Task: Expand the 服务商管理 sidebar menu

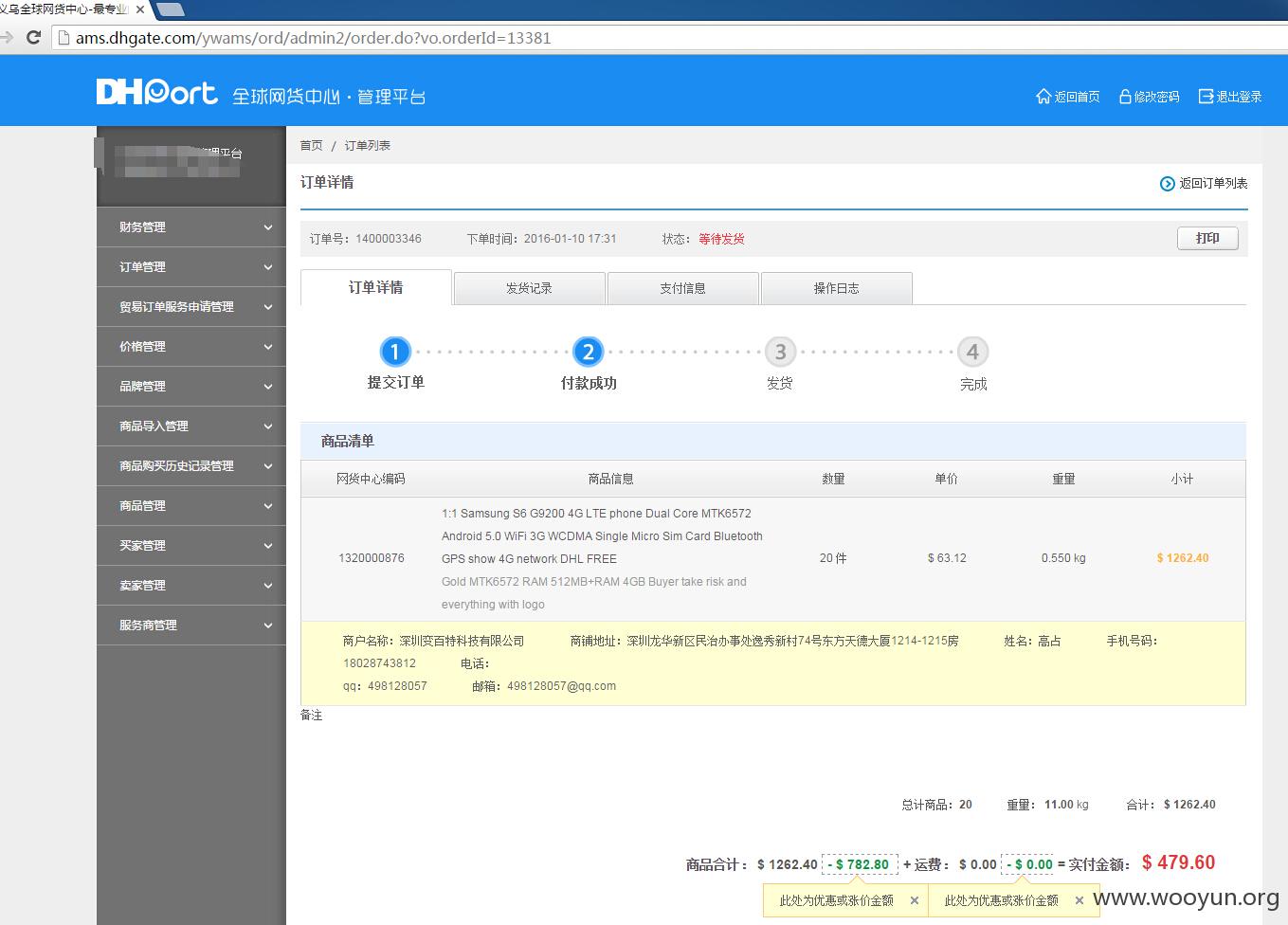Action: (x=190, y=626)
